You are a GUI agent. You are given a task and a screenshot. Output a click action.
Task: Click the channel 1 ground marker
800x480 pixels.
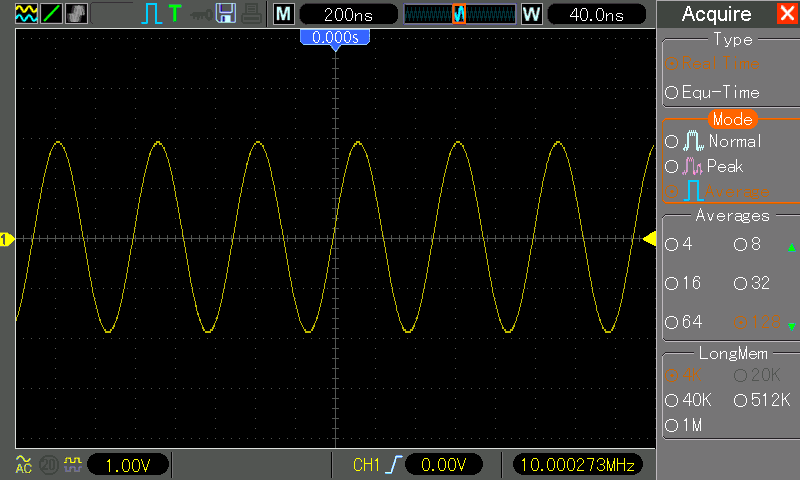click(x=6, y=239)
